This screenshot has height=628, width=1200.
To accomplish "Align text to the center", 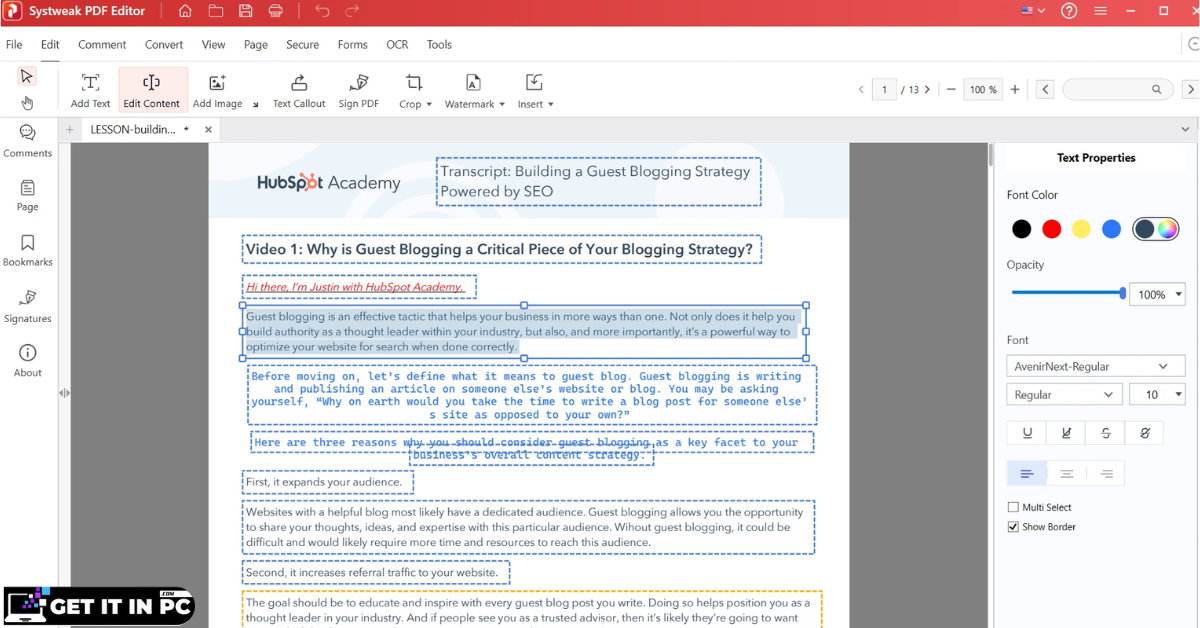I will [1066, 473].
